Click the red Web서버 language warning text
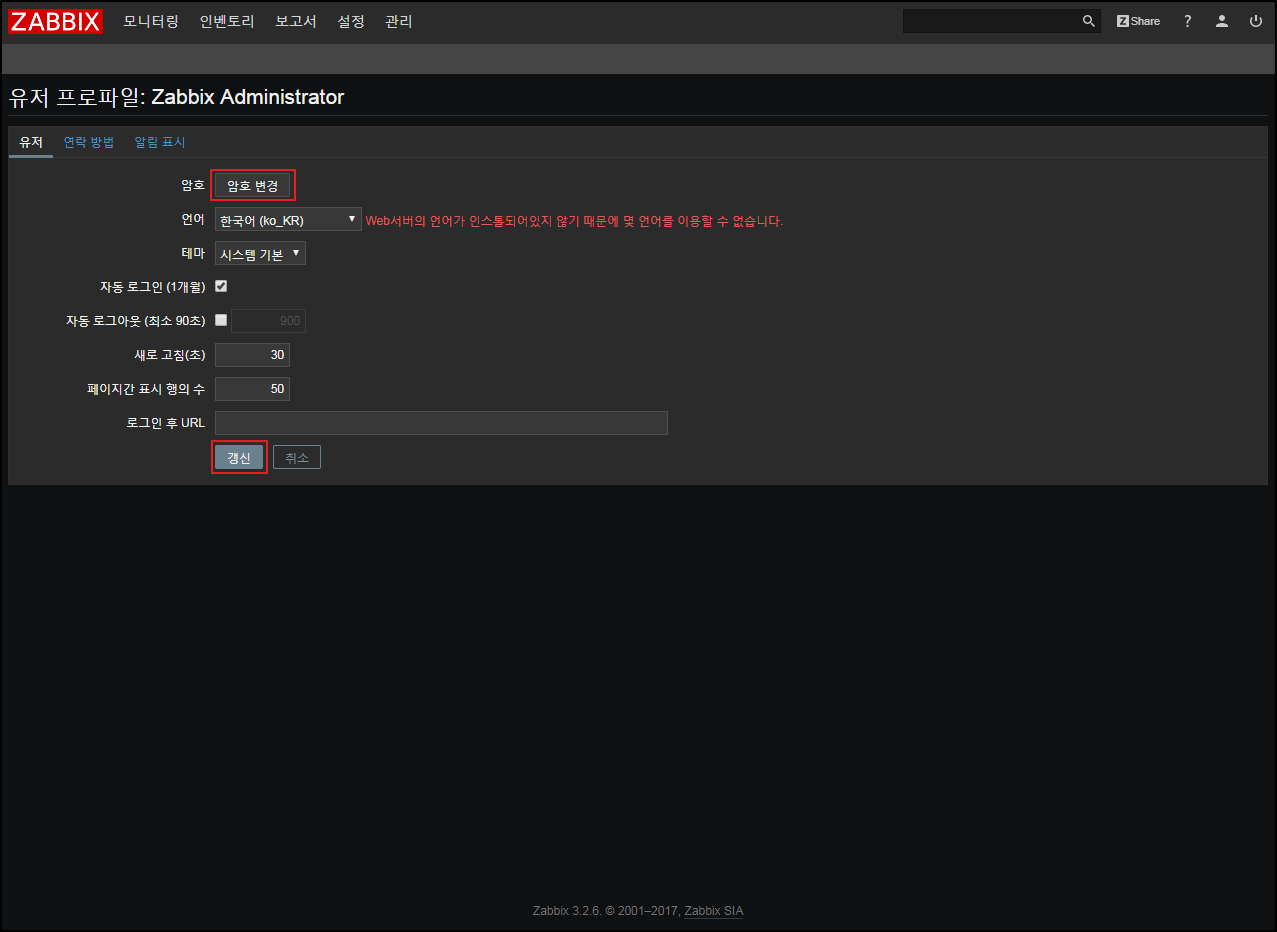 [x=574, y=221]
